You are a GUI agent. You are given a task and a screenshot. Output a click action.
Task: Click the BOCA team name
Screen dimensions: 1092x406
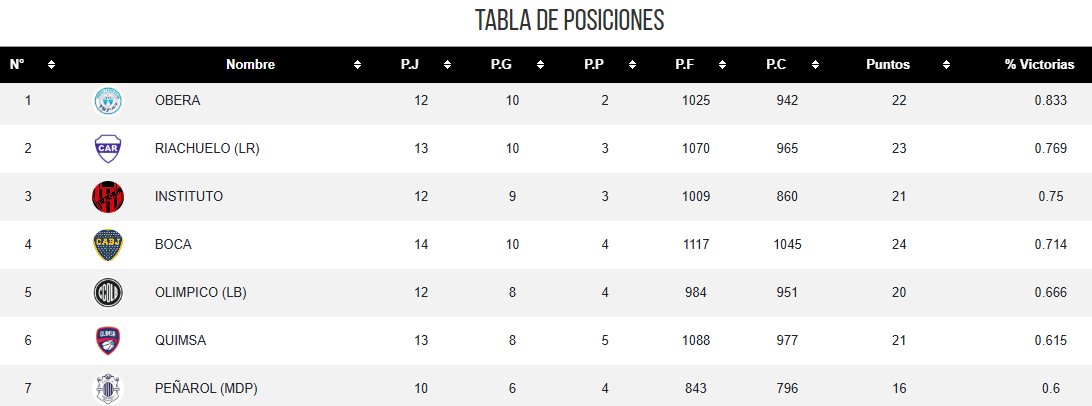click(173, 245)
